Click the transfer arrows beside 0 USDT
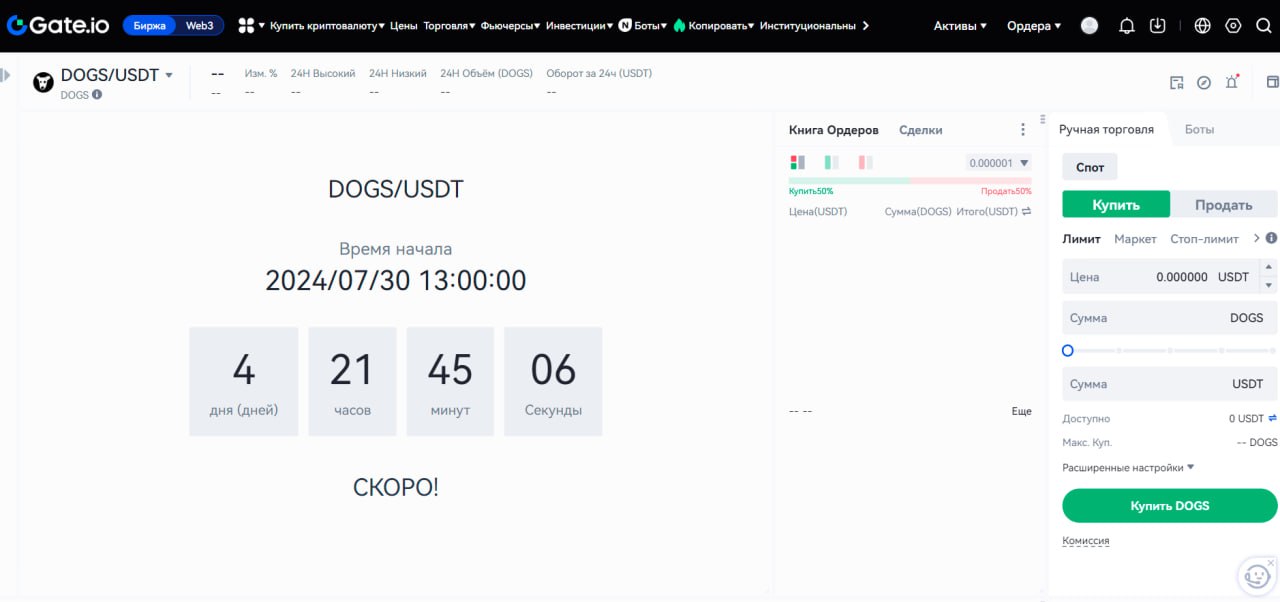This screenshot has width=1280, height=602. tap(1273, 418)
